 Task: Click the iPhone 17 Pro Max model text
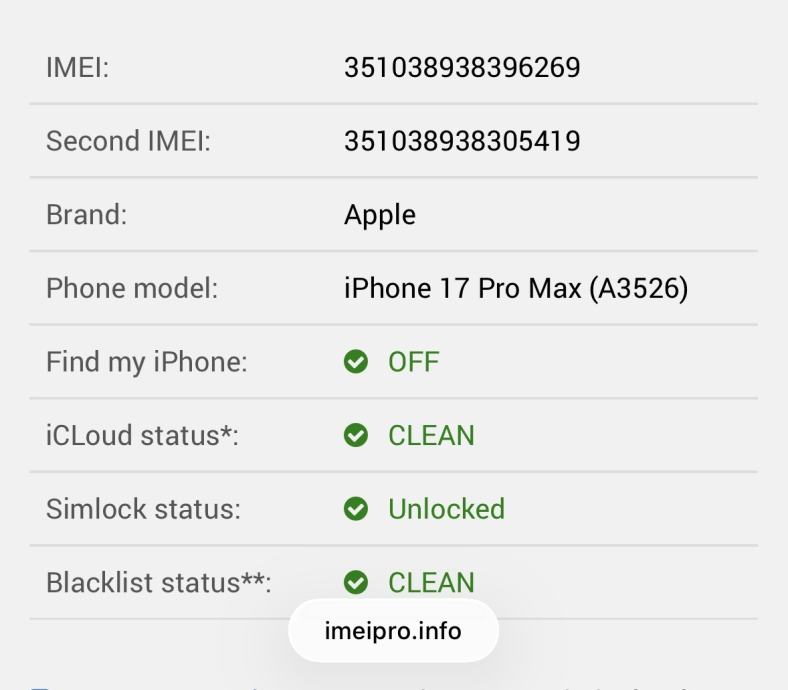[x=516, y=288]
